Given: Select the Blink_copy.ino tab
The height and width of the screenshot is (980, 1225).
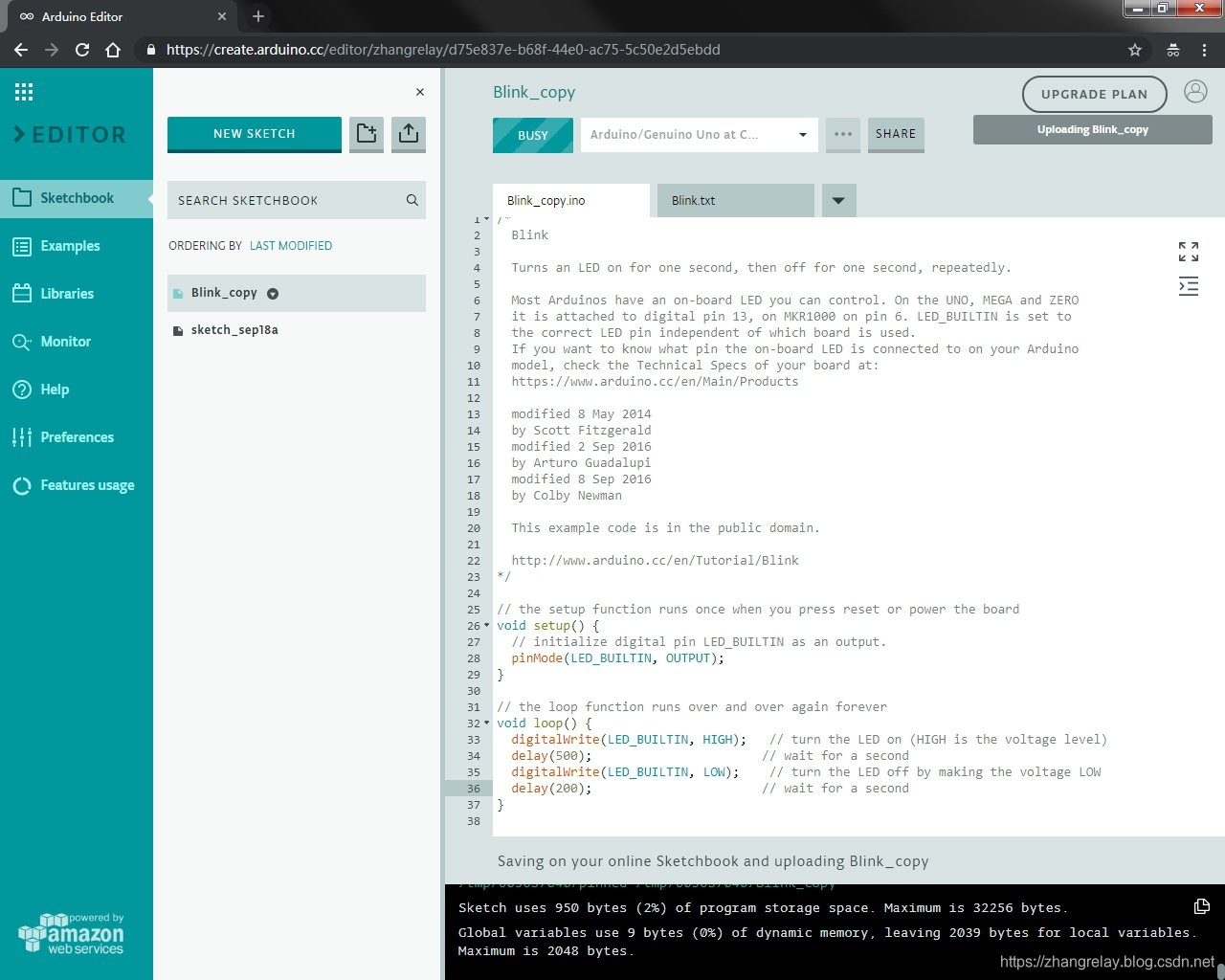Looking at the screenshot, I should tap(571, 200).
